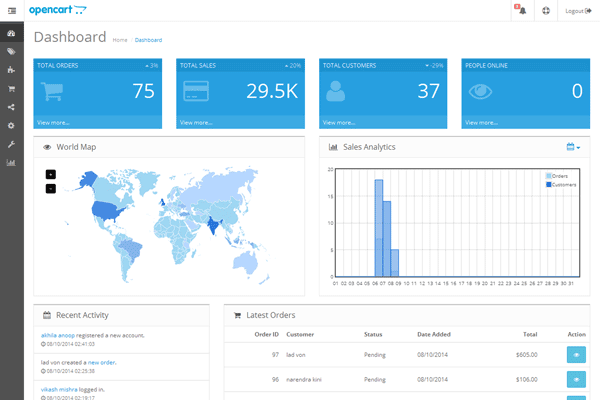The width and height of the screenshot is (600, 400).
Task: Zoom in on the World Map
Action: coord(51,174)
